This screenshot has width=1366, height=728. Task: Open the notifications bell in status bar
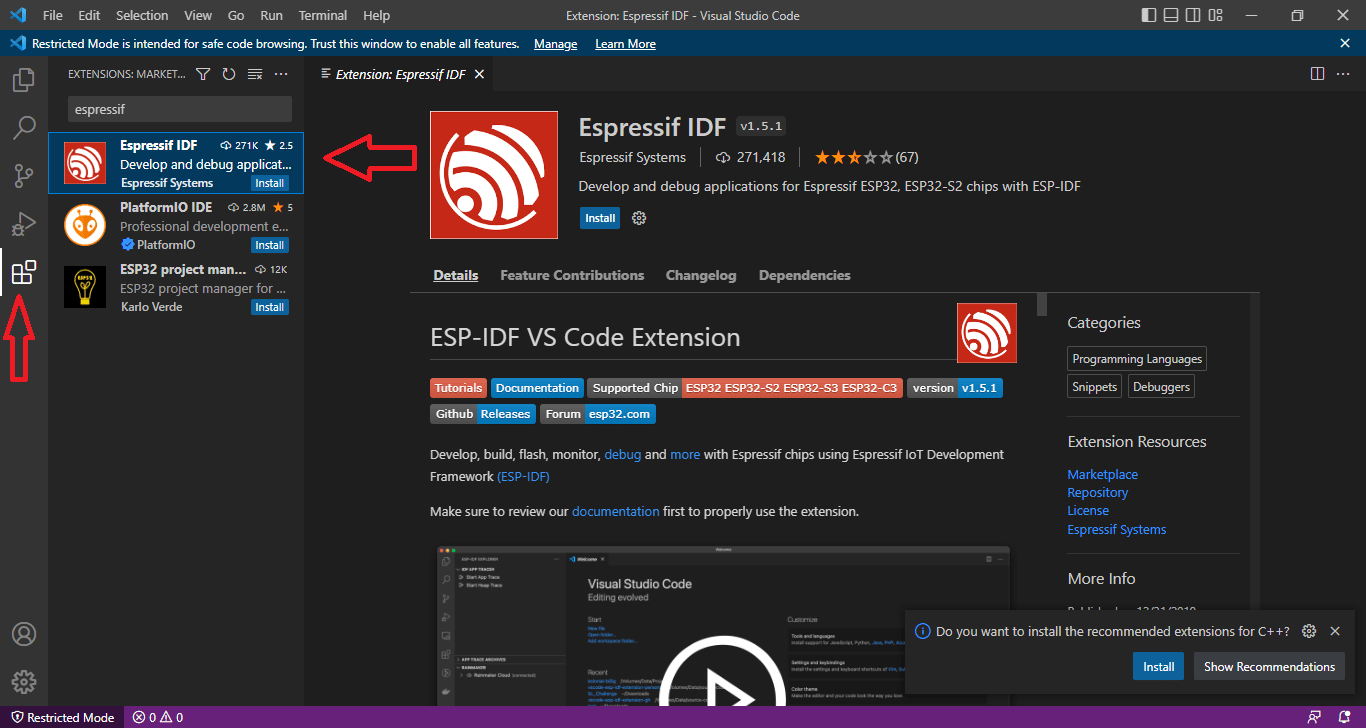click(x=1345, y=718)
